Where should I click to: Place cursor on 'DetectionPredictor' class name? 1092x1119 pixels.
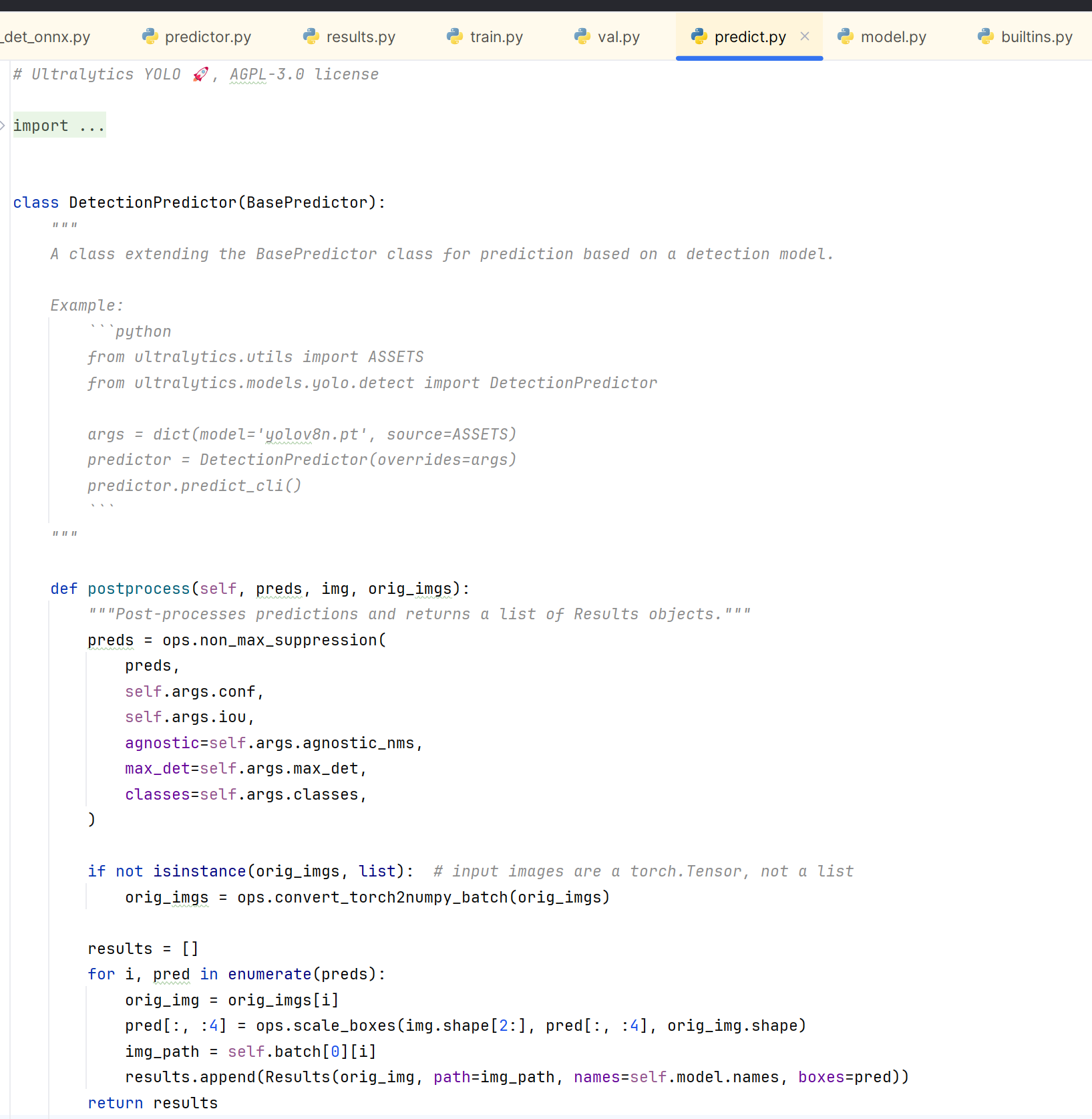pos(153,202)
